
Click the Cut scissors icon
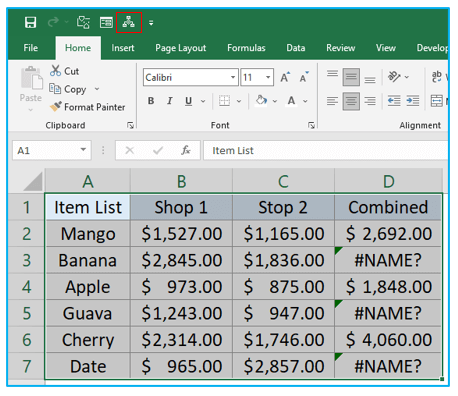tap(55, 71)
